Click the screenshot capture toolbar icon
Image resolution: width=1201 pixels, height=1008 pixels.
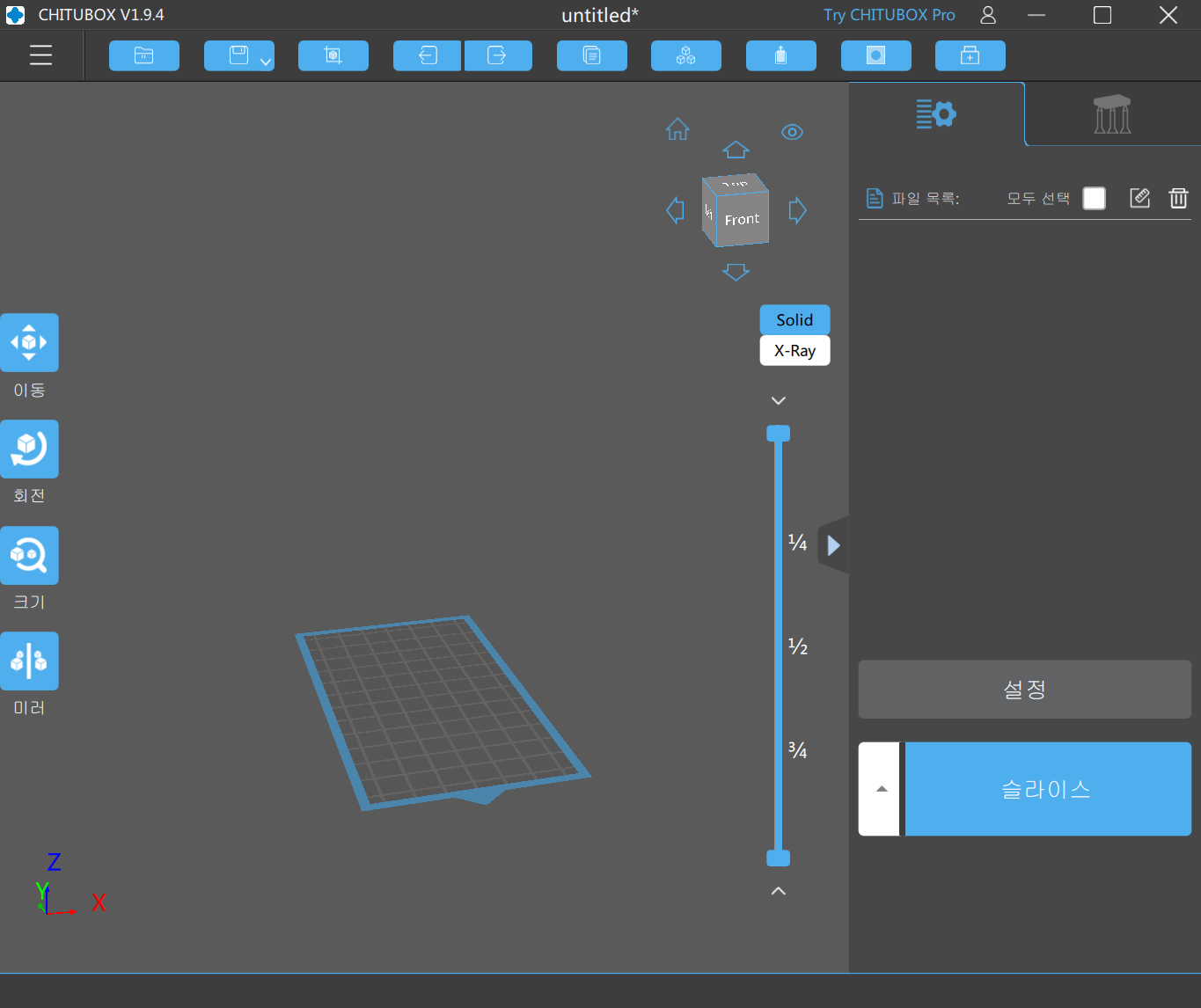(x=333, y=55)
